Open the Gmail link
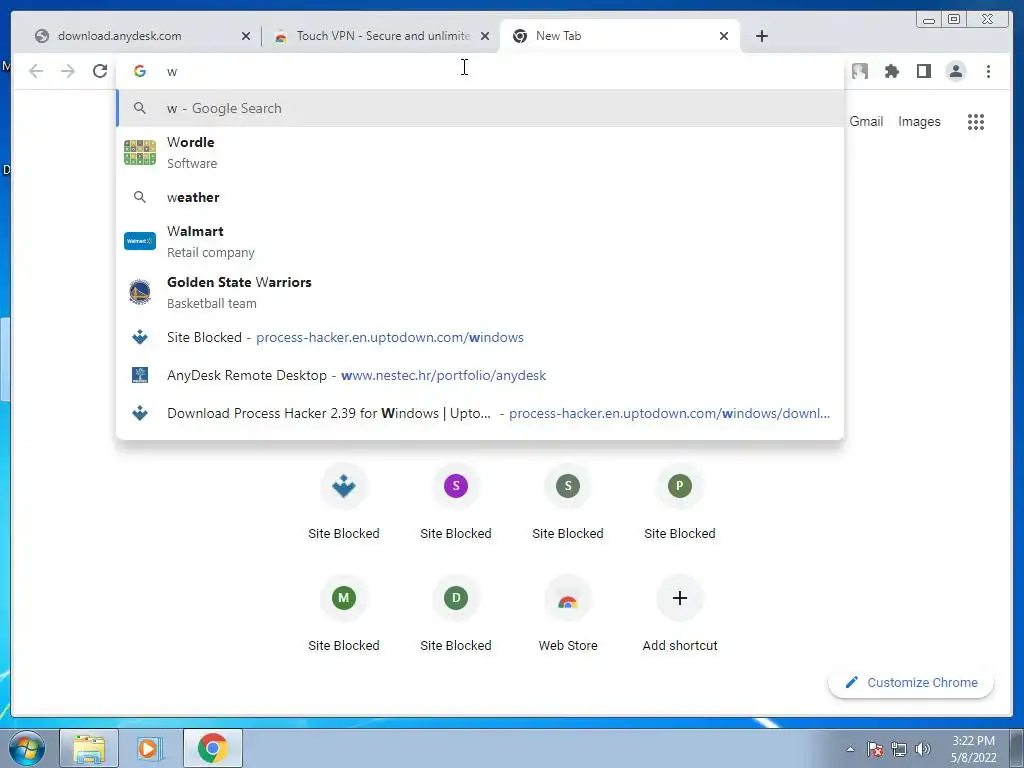This screenshot has width=1024, height=768. coord(866,121)
